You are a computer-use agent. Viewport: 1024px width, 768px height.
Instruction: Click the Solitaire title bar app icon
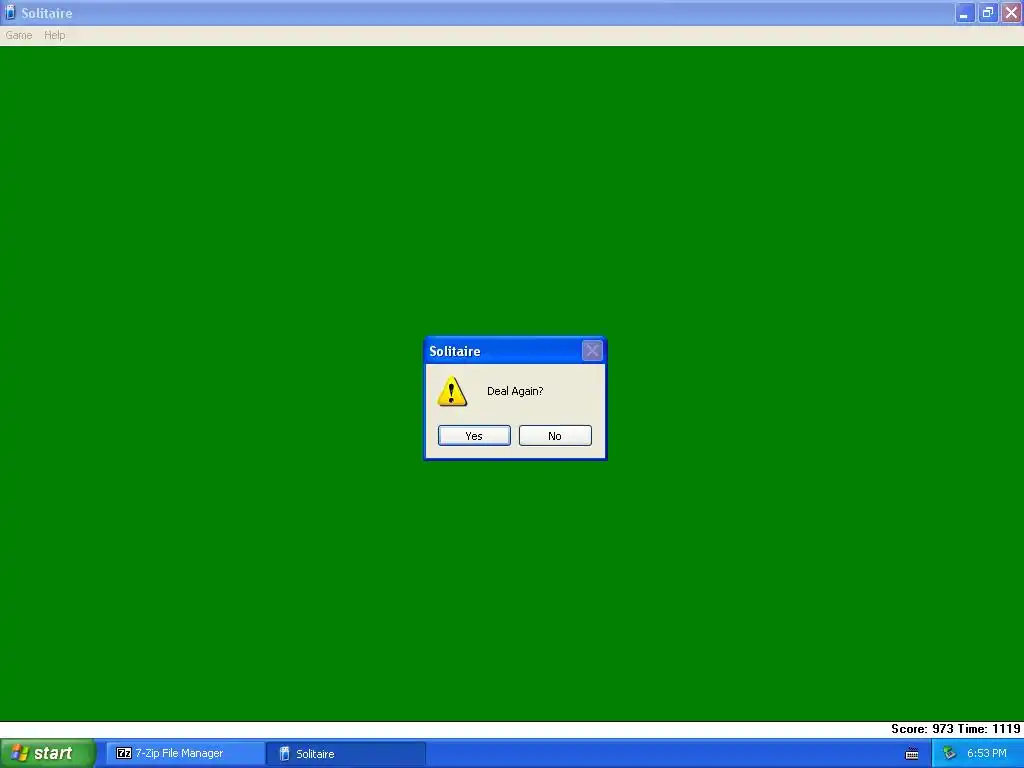[x=10, y=12]
